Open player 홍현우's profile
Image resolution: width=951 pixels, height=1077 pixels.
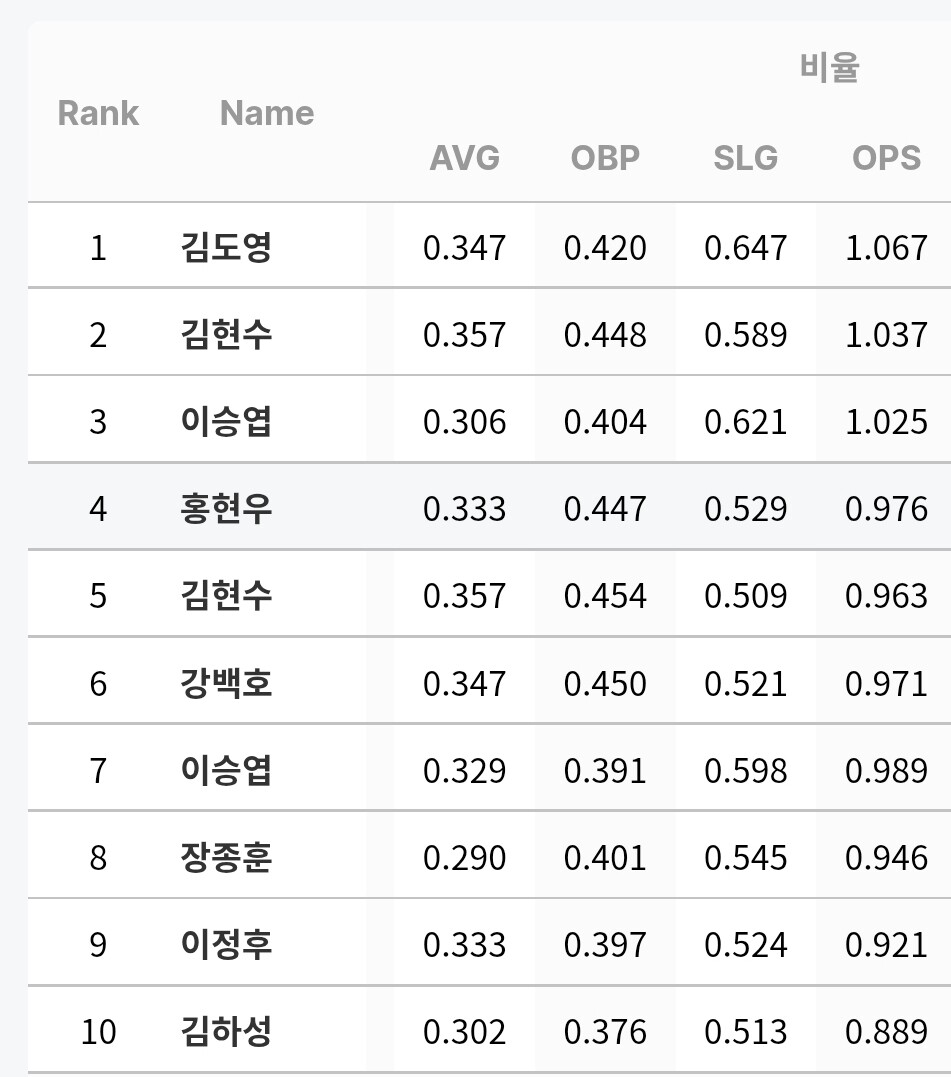point(226,508)
